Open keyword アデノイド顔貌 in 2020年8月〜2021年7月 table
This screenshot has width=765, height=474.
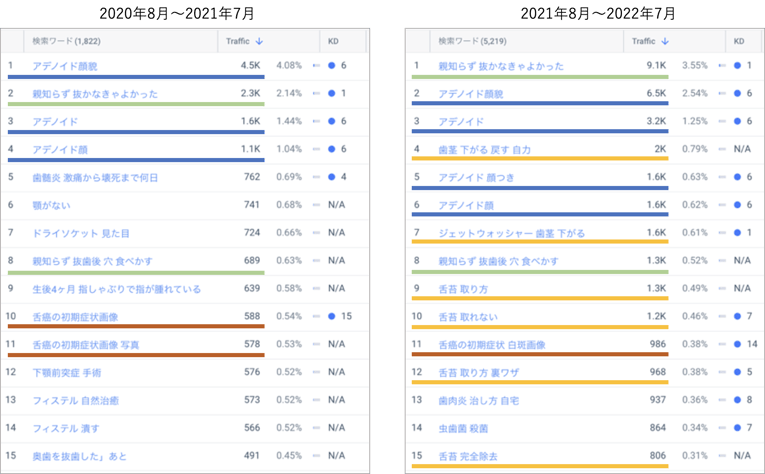pyautogui.click(x=65, y=66)
